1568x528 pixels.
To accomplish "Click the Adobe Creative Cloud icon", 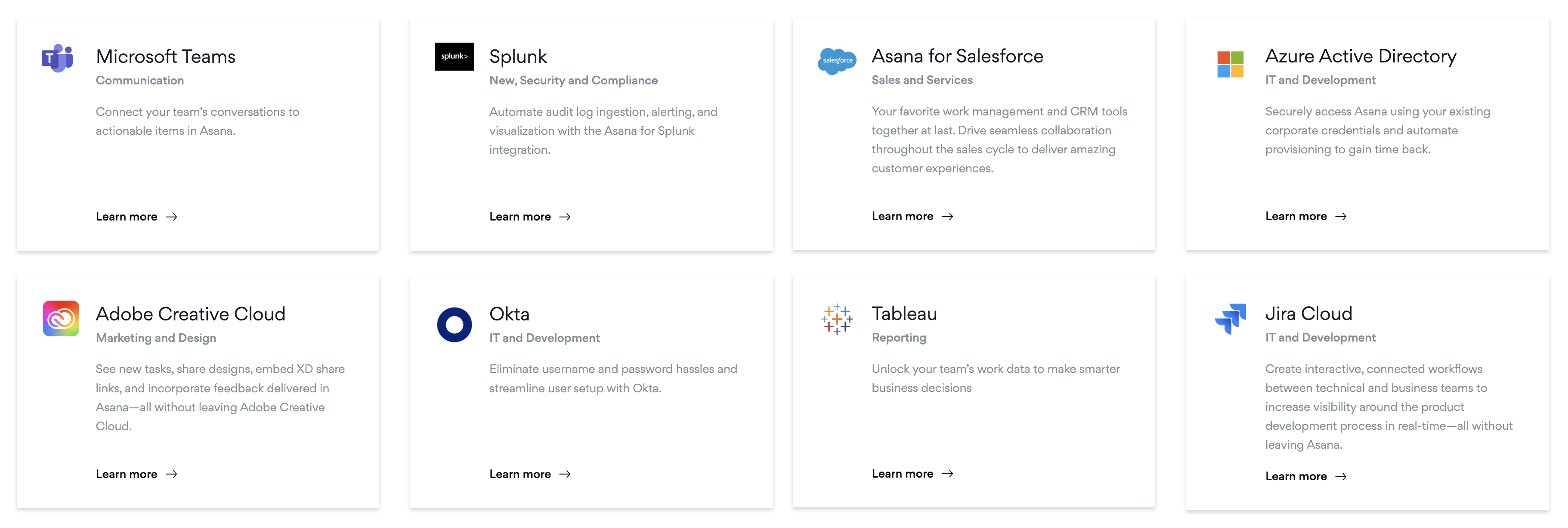I will pyautogui.click(x=61, y=318).
